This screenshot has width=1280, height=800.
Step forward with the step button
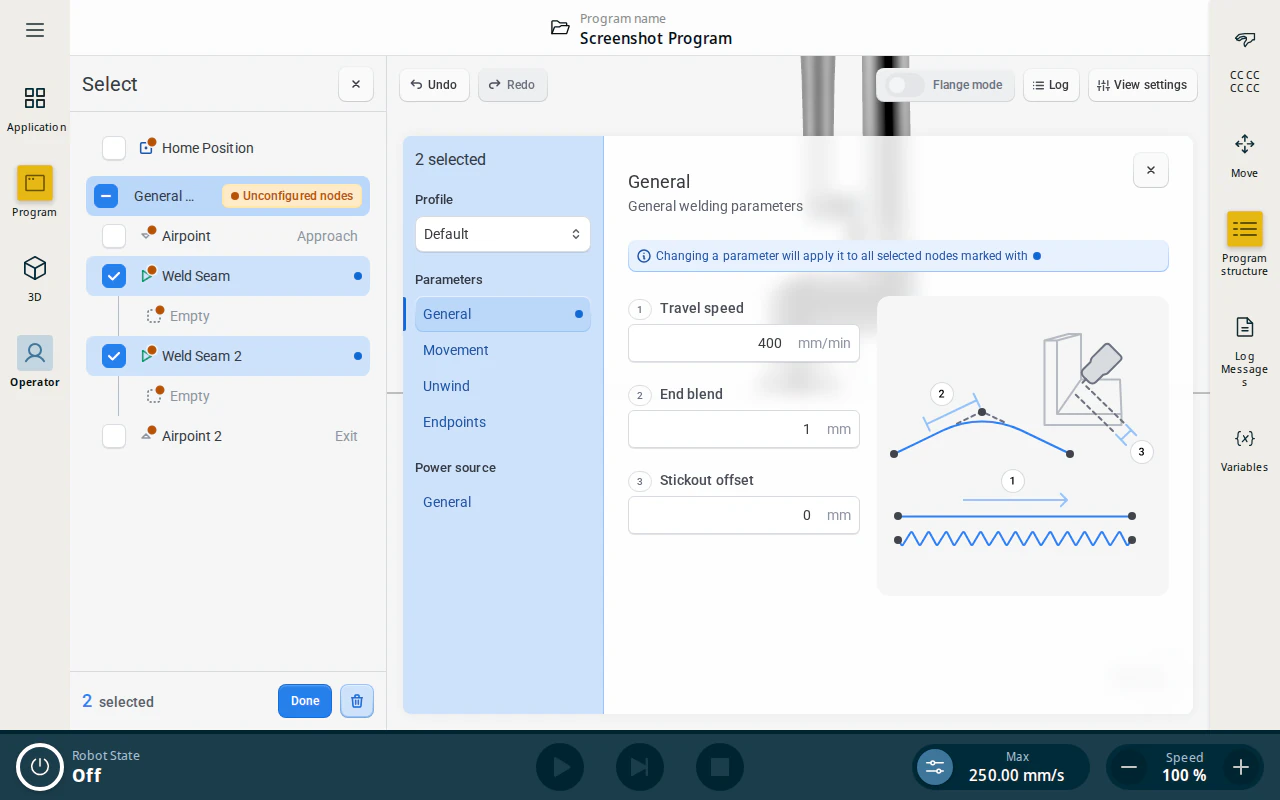coord(640,767)
